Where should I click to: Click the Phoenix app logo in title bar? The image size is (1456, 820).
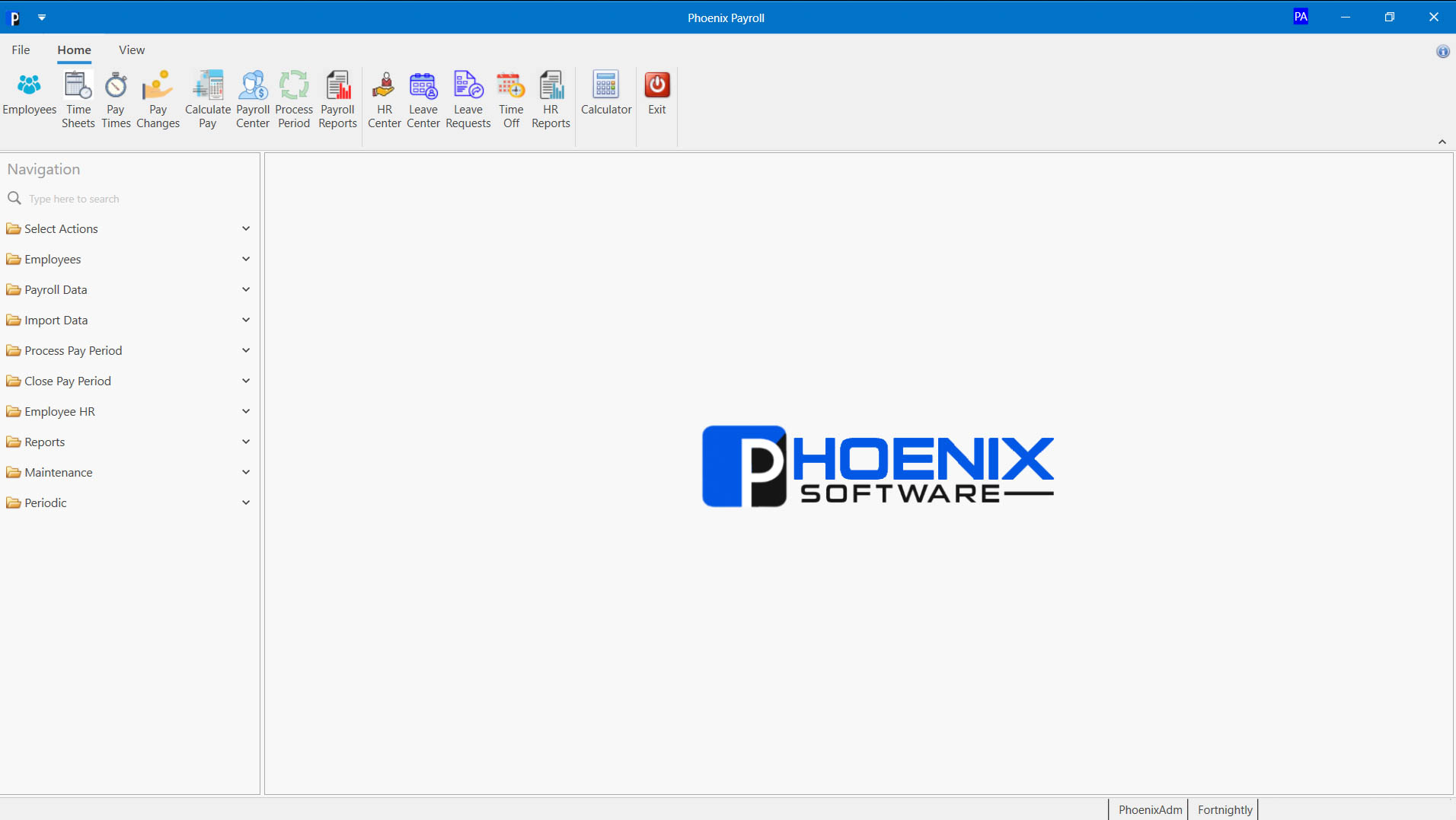click(x=14, y=18)
